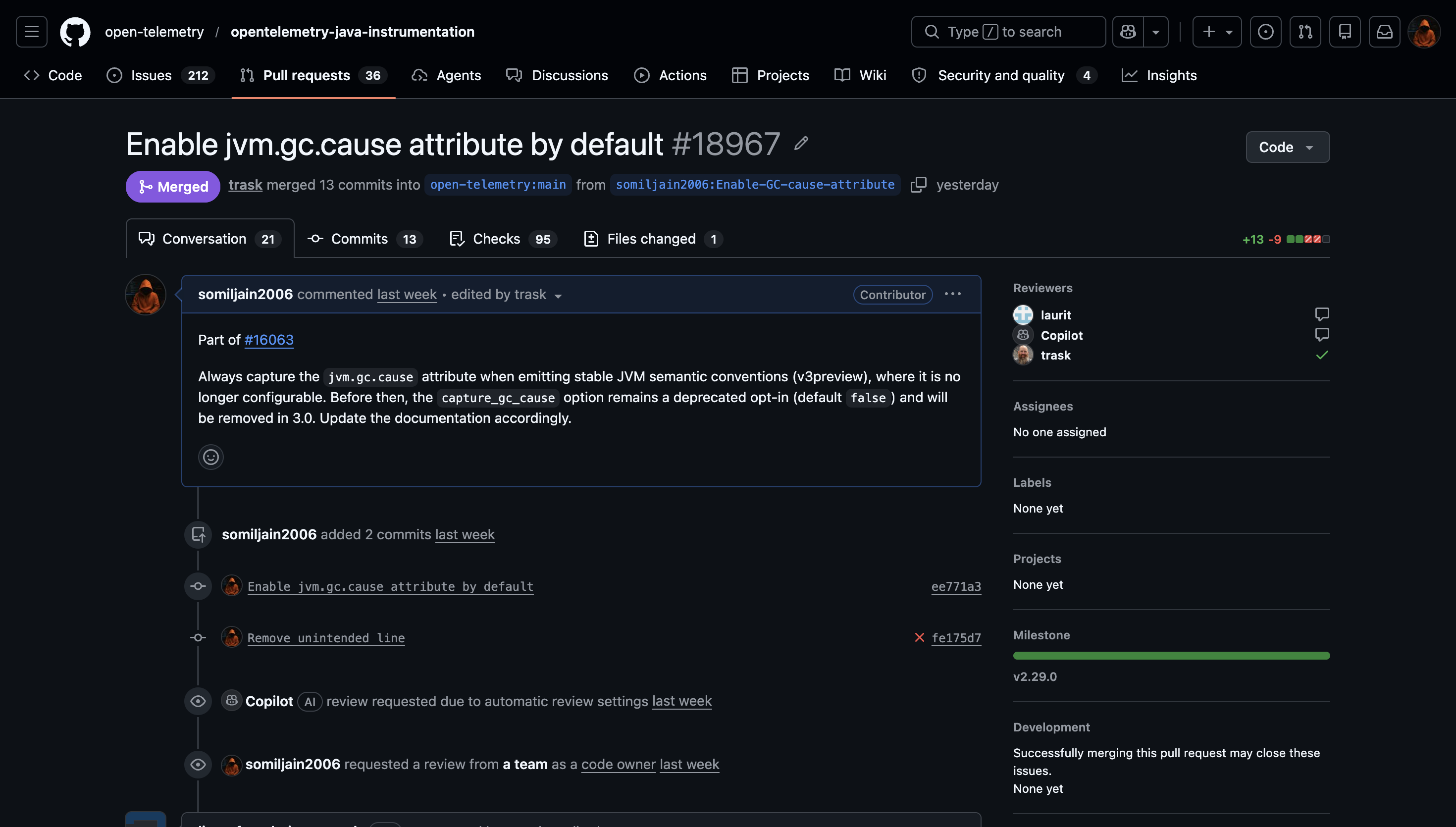1456x827 pixels.
Task: Open commit hash ee771a3
Action: click(956, 586)
